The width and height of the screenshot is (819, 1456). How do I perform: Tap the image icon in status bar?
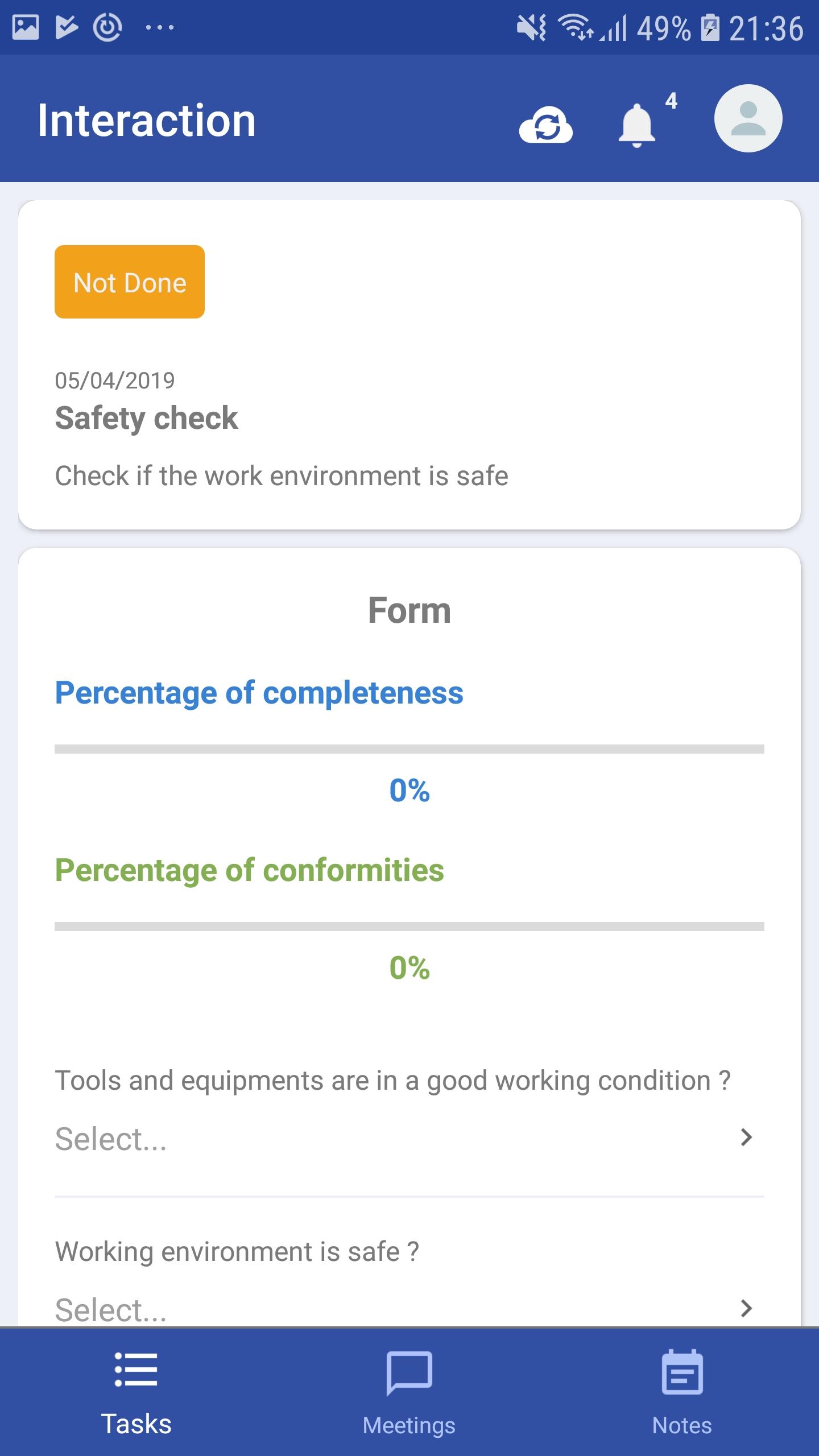coord(26,27)
